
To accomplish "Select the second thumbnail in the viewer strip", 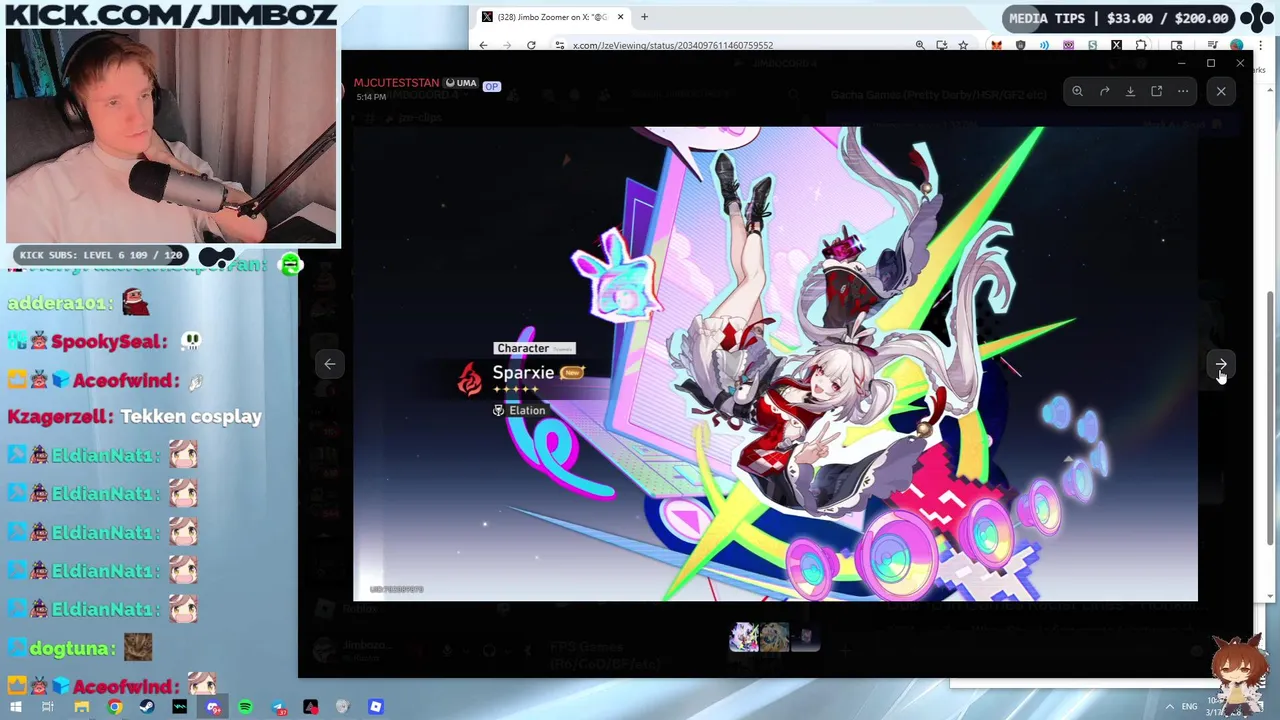I will [775, 637].
